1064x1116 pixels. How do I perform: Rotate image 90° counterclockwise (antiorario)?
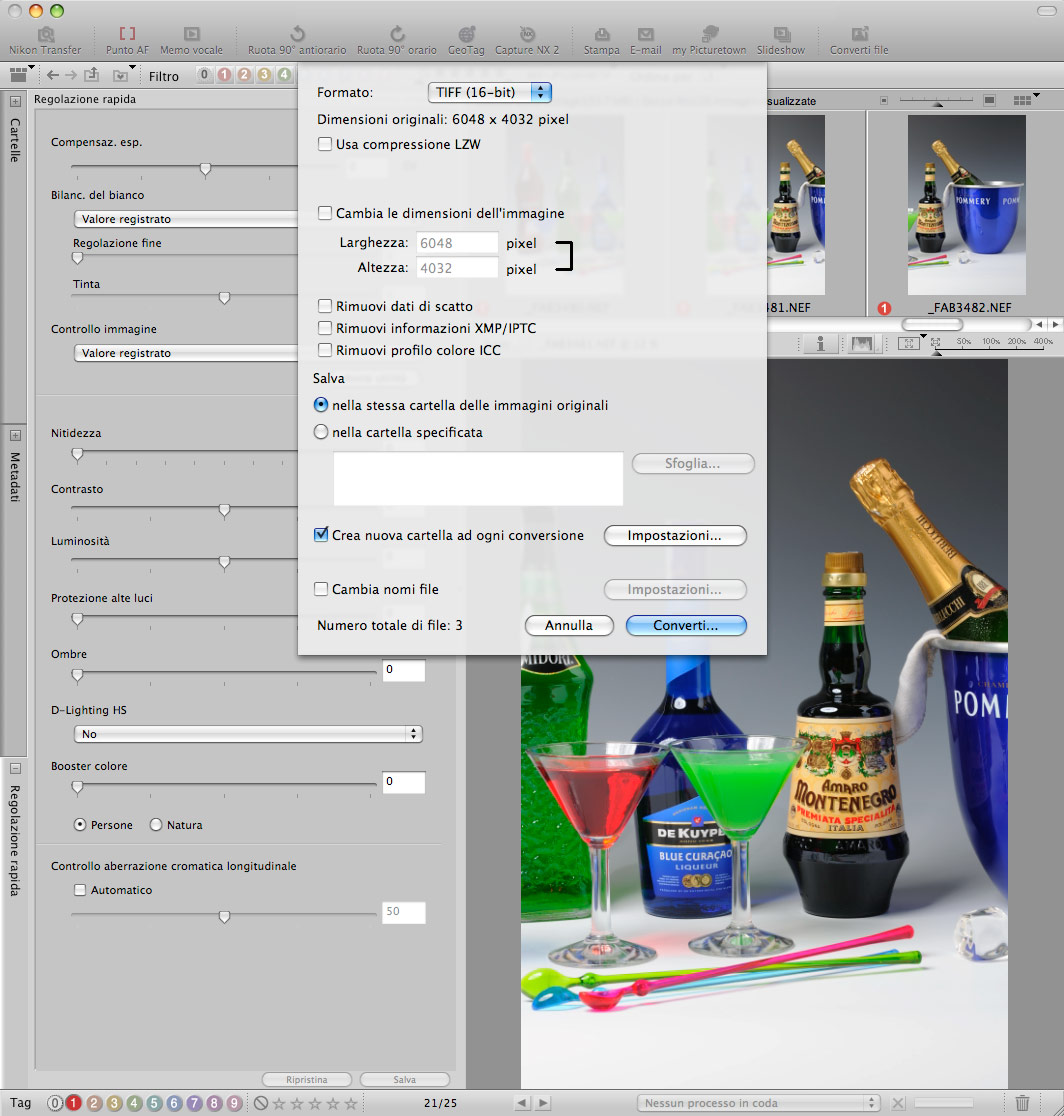(297, 41)
